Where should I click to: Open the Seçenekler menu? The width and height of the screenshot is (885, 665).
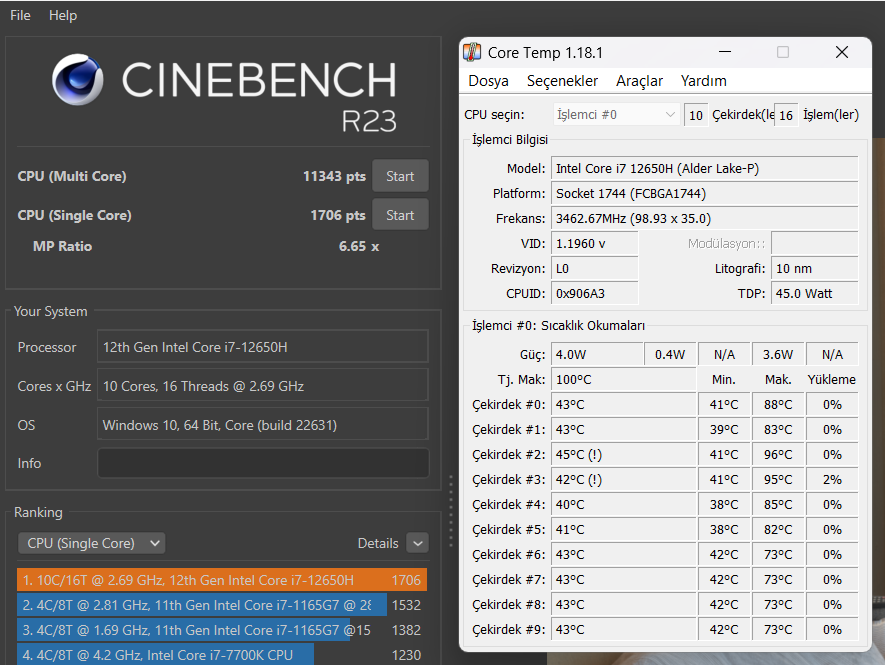click(x=562, y=81)
